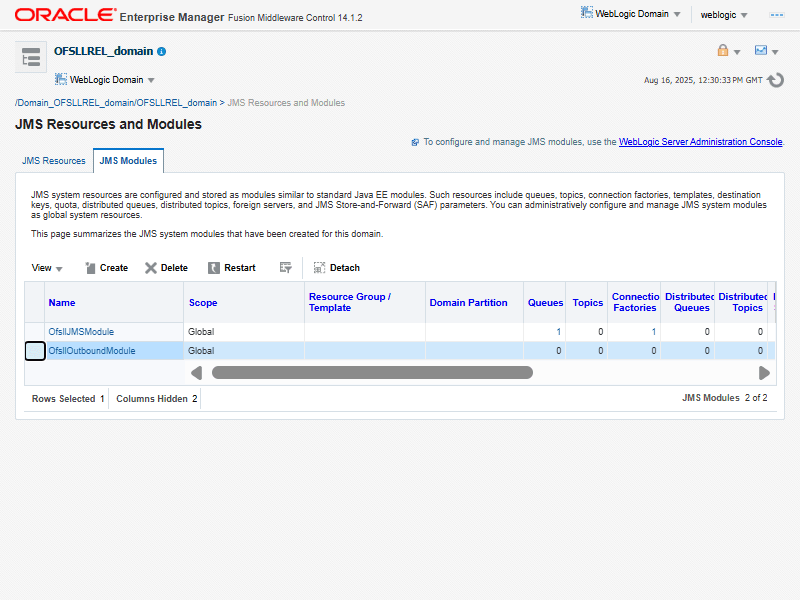
Task: Click Connection Factories count 1 link
Action: (x=654, y=332)
